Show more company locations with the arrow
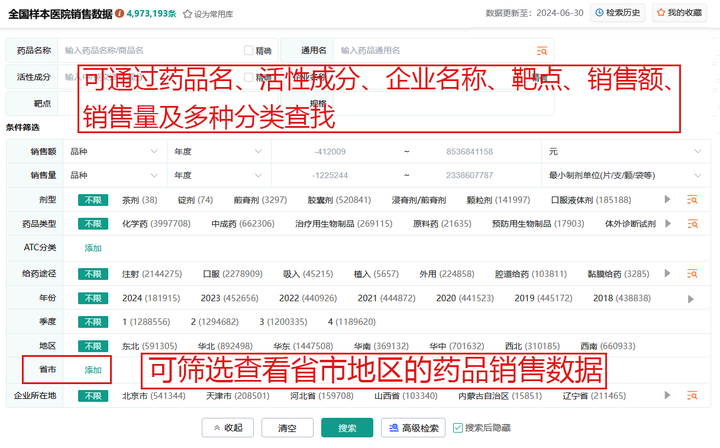720x448 pixels. pyautogui.click(x=668, y=395)
